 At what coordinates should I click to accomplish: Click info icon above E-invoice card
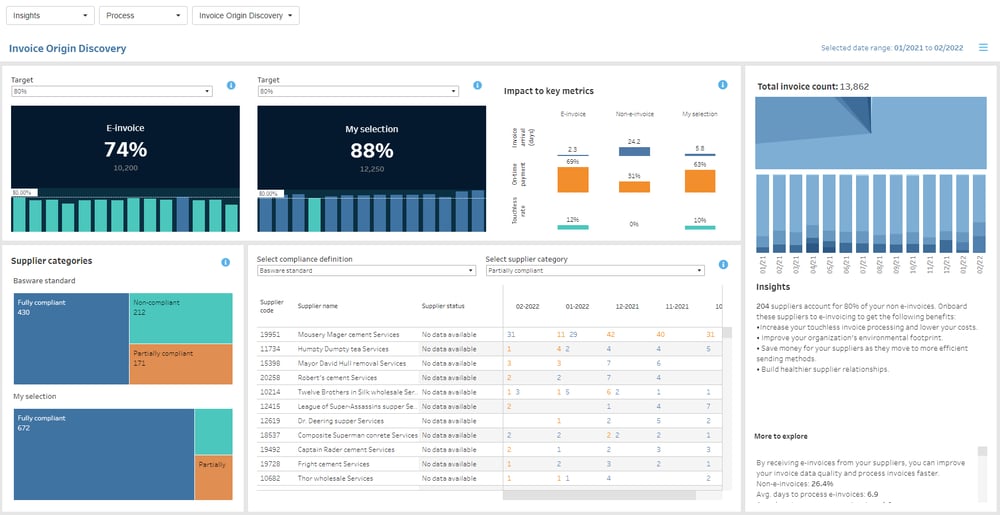(x=231, y=85)
